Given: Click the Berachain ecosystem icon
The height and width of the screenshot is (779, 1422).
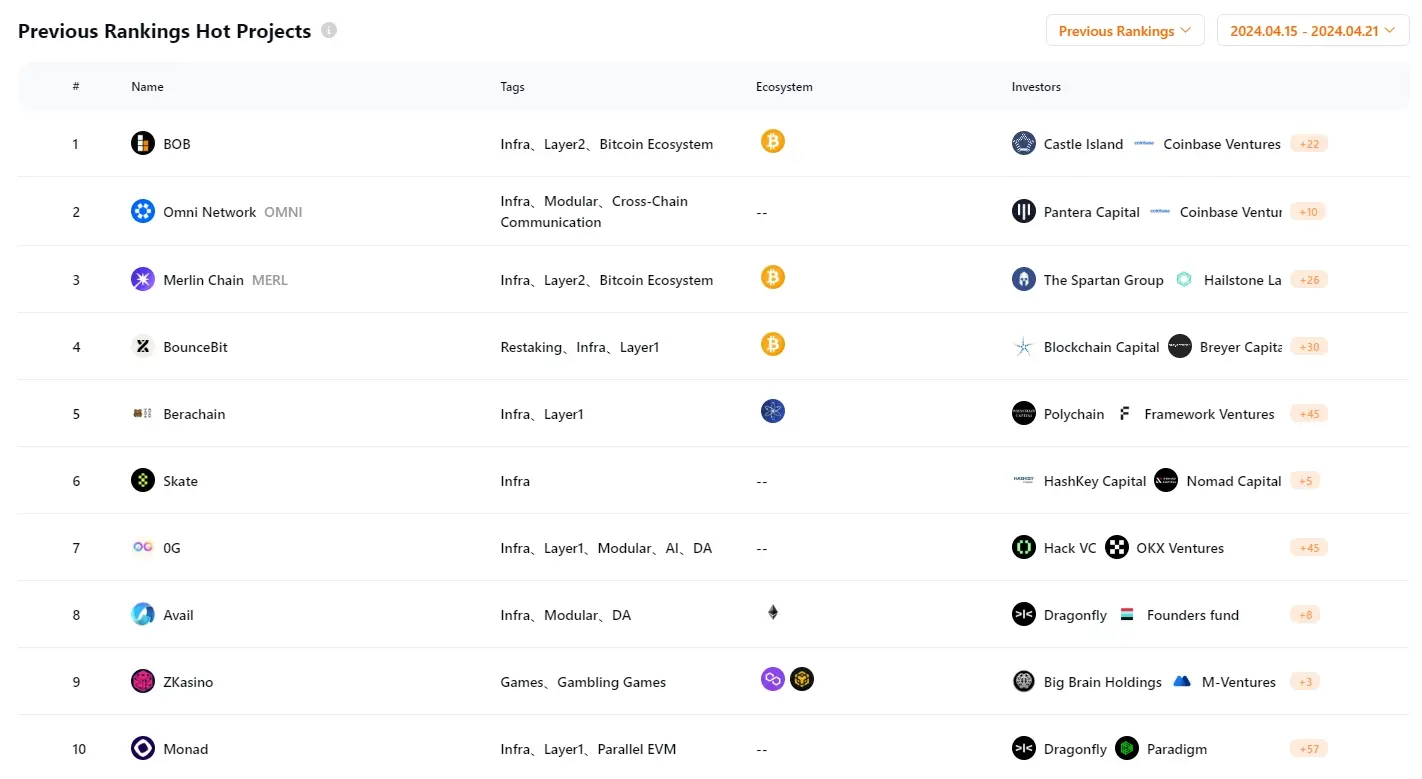Looking at the screenshot, I should click(772, 410).
